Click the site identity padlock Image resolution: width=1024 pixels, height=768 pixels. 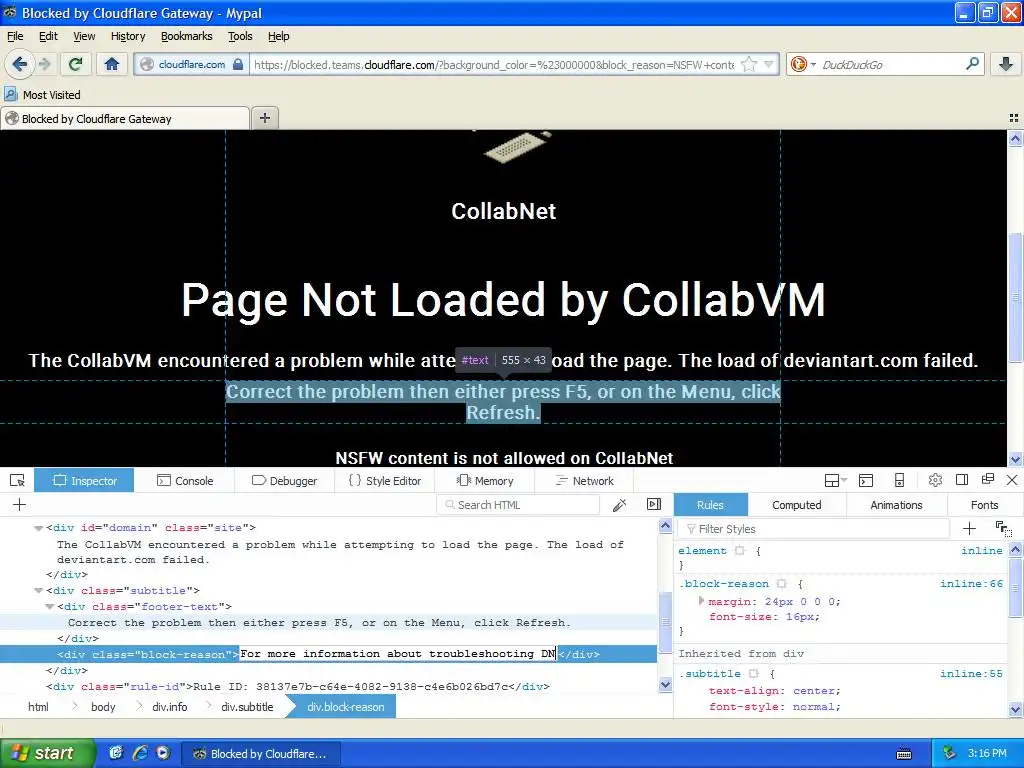238,64
